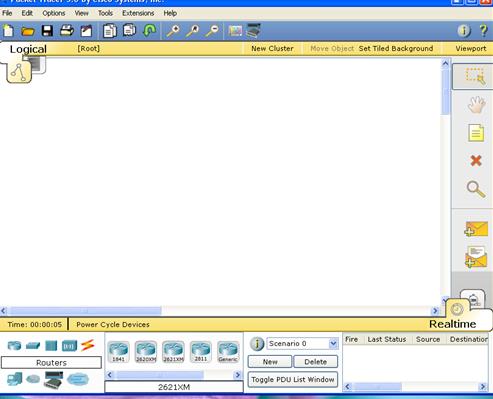Click the New scenario button
The height and width of the screenshot is (399, 493).
pyautogui.click(x=270, y=362)
